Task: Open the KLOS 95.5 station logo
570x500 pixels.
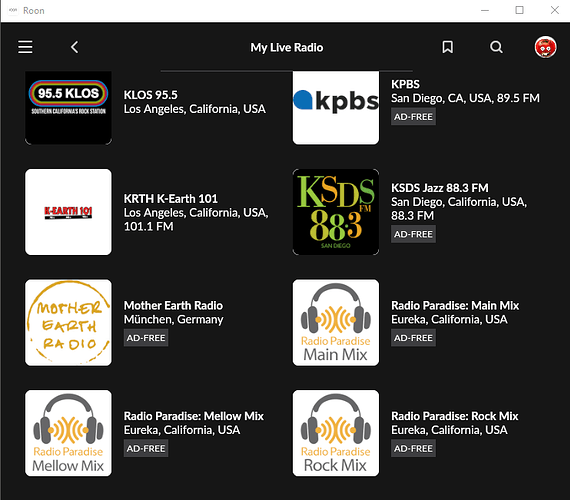Action: point(68,108)
